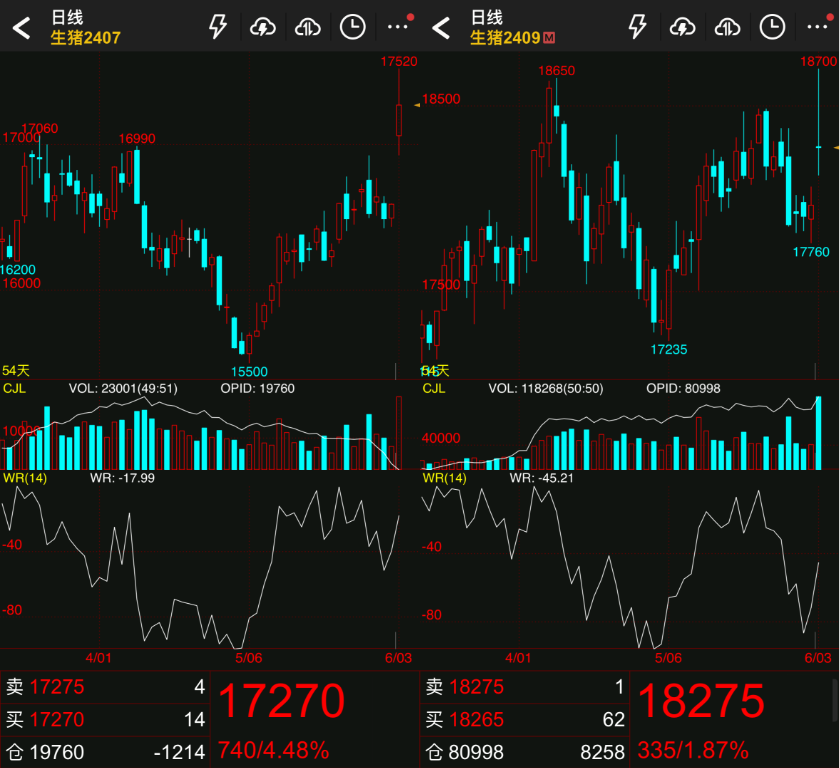The image size is (840, 768).
Task: Change the CJL volume indicator on left chart
Action: point(15,388)
